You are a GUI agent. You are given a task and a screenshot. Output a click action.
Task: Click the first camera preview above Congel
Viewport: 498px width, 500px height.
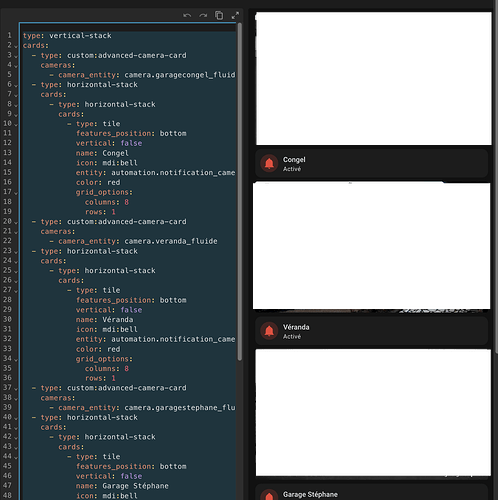click(374, 79)
